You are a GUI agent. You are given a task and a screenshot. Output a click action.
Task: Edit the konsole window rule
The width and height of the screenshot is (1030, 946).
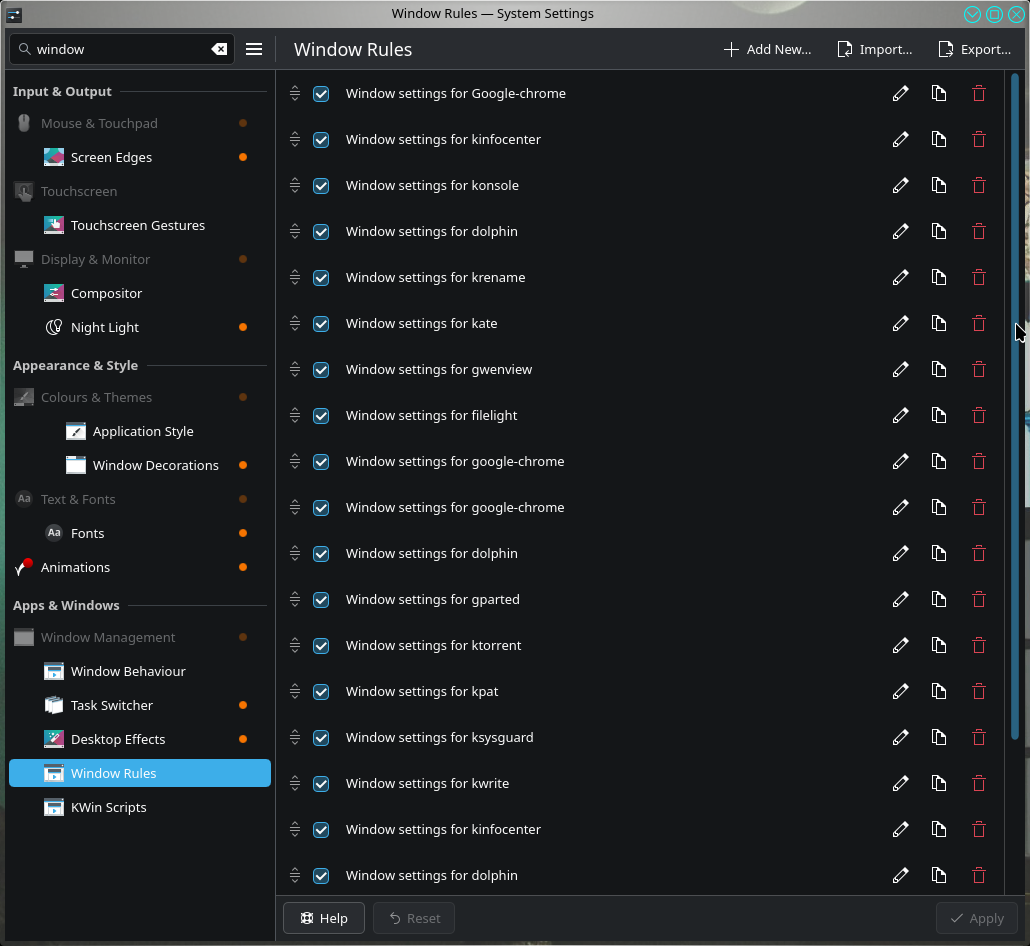(x=900, y=185)
